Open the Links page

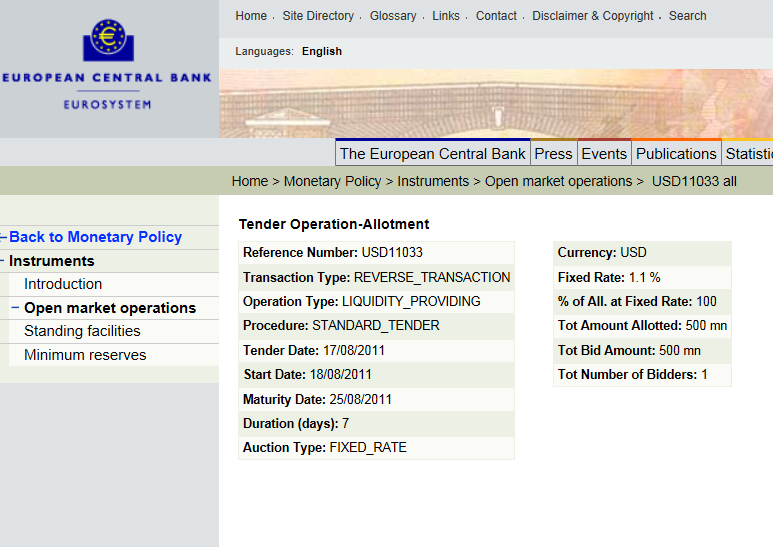tap(446, 16)
